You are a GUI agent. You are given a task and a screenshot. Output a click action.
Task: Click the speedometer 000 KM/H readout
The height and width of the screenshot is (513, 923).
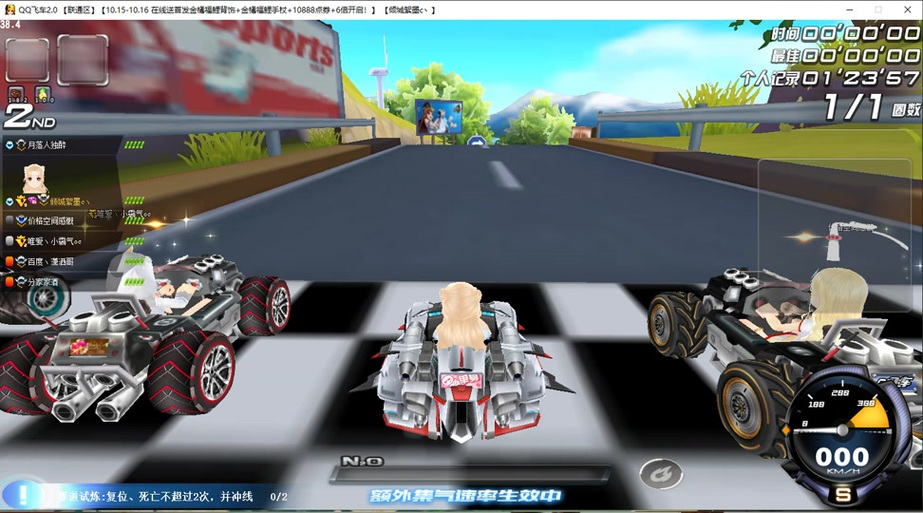842,460
